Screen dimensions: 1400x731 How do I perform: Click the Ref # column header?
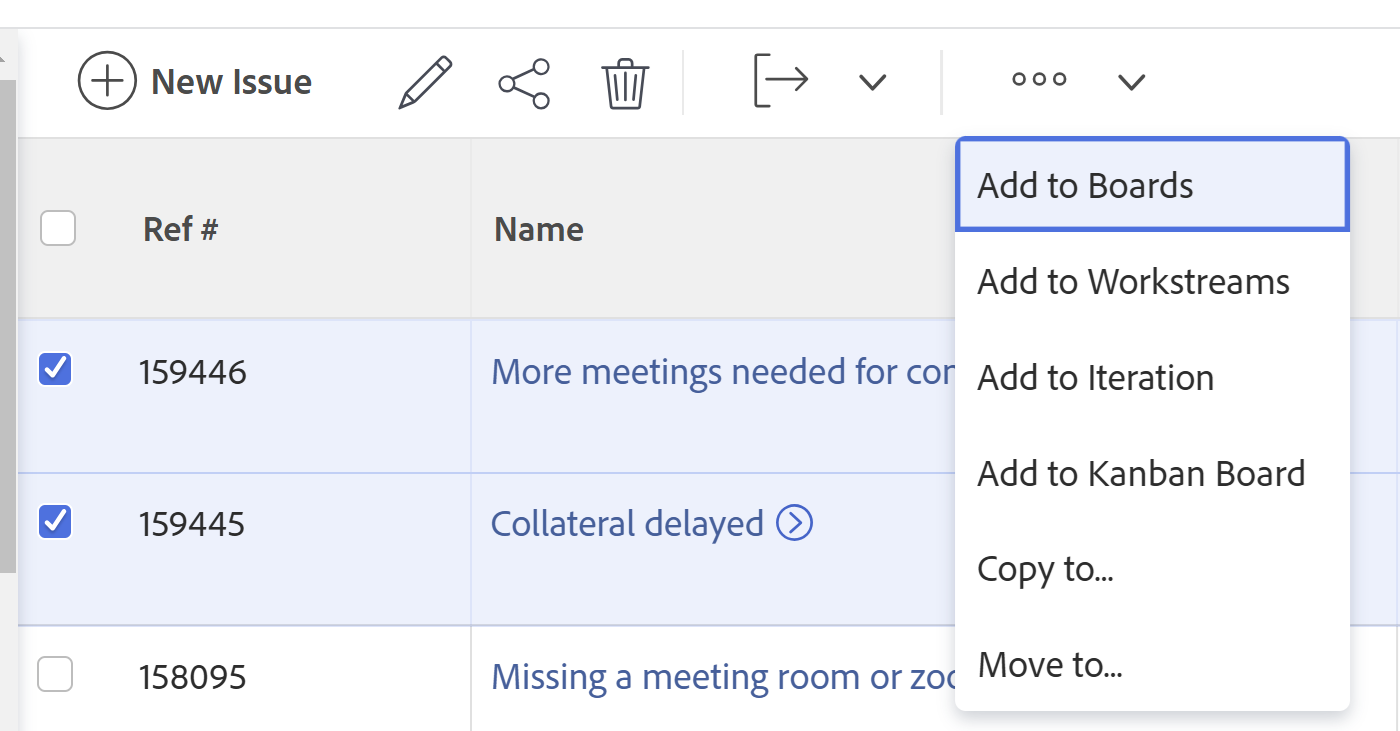tap(181, 229)
